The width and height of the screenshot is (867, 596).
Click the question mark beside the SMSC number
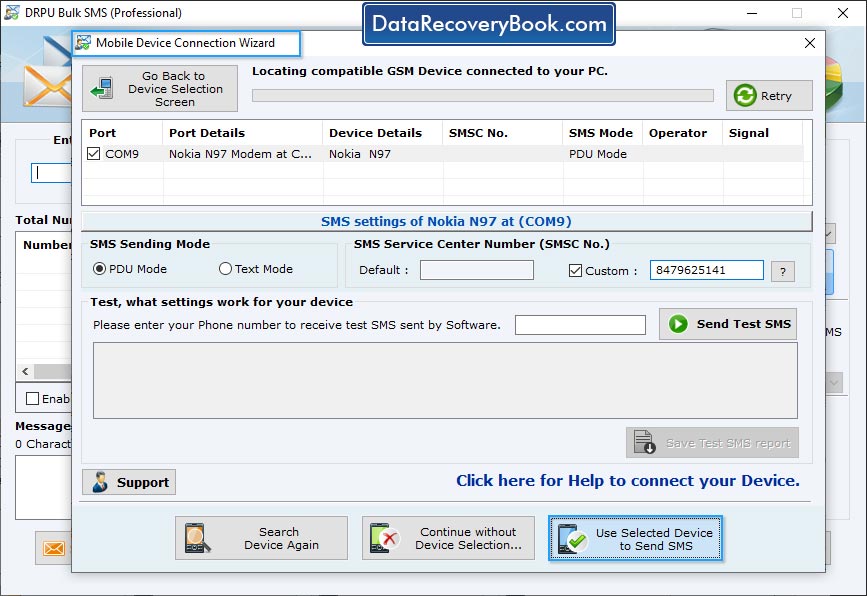point(783,269)
